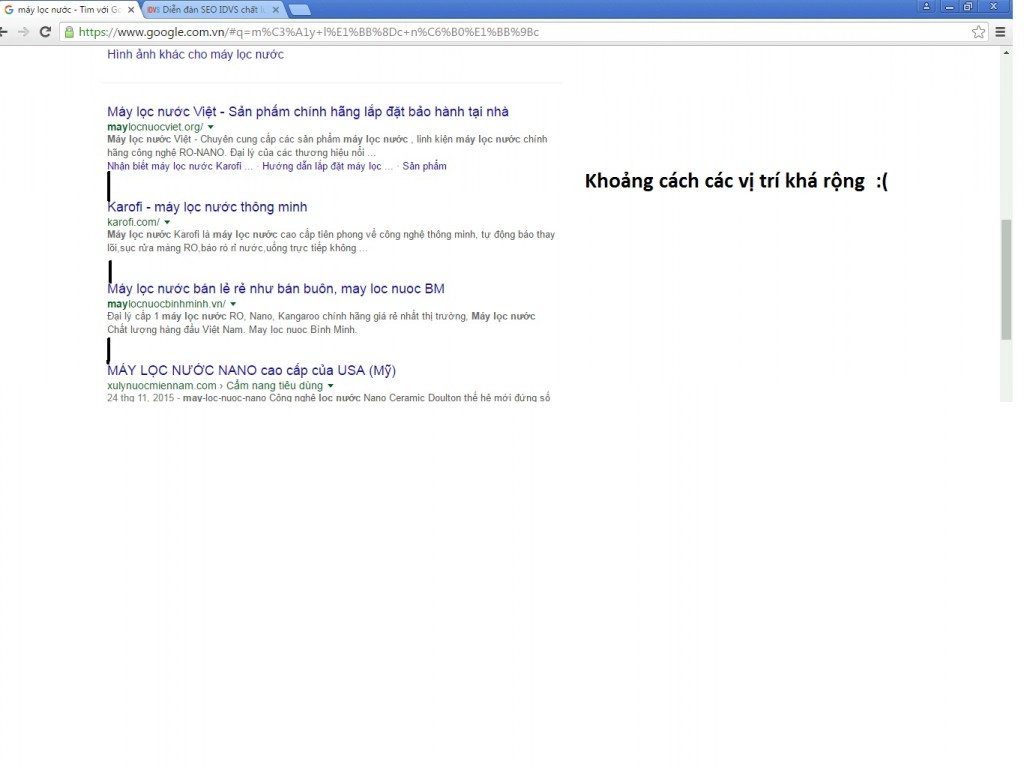The image size is (1024, 768).
Task: View the green padlock site security info
Action: coord(69,32)
